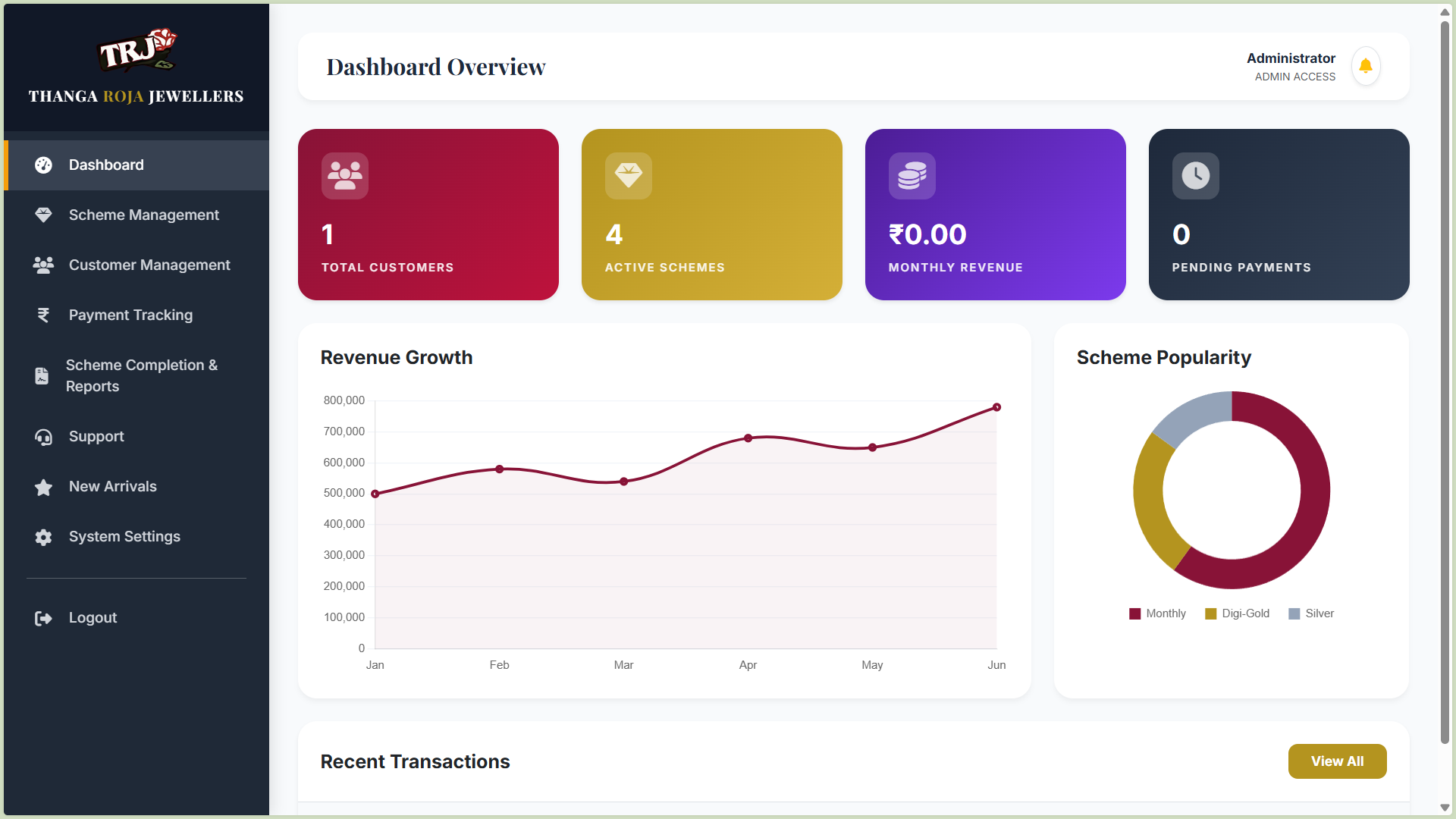The width and height of the screenshot is (1456, 819).
Task: Click the Jun data point on Revenue chart
Action: tap(996, 407)
